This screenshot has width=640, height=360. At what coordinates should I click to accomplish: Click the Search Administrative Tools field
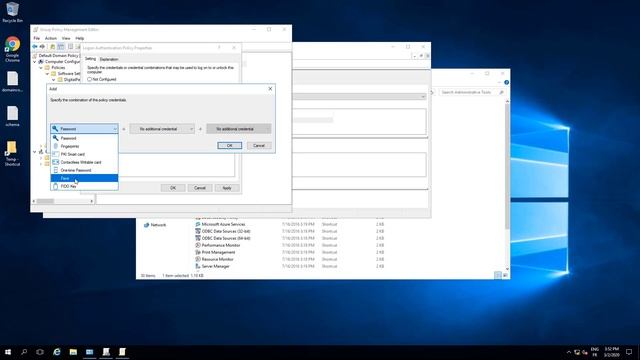click(x=472, y=92)
